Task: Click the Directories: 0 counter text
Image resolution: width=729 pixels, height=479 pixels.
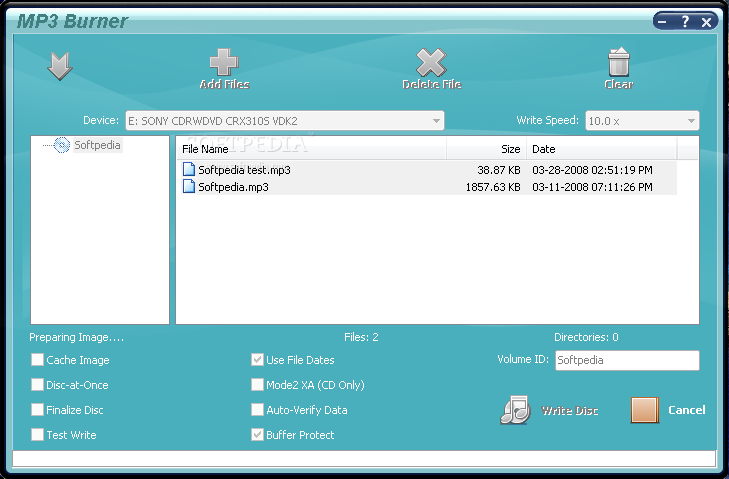Action: click(586, 337)
